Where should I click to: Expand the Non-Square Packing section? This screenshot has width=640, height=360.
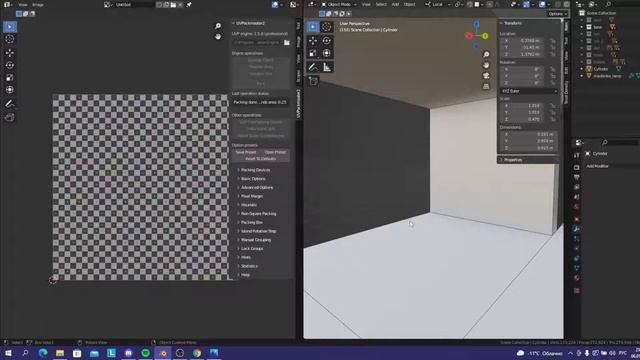pyautogui.click(x=258, y=213)
